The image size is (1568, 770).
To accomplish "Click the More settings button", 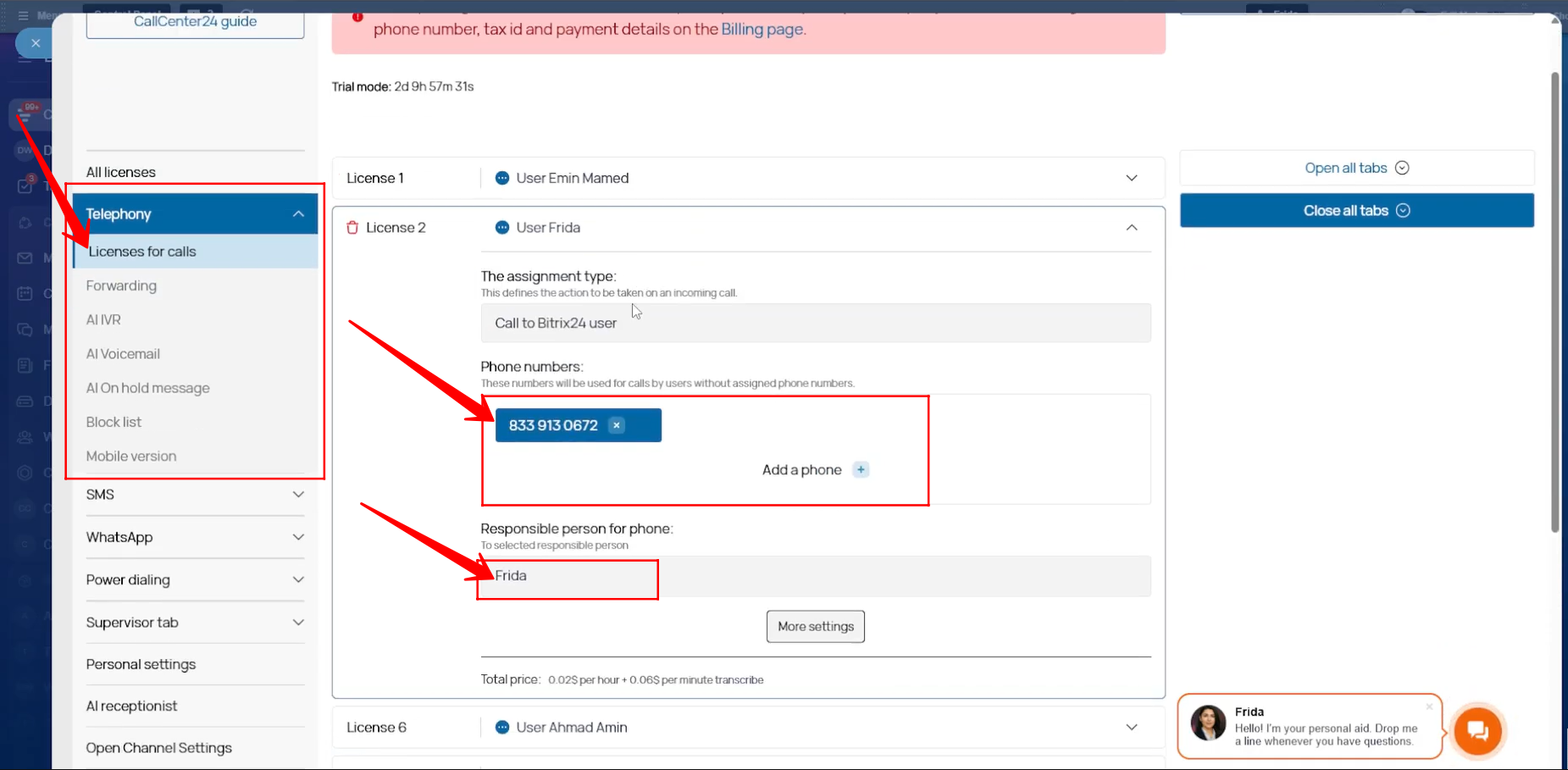I will tap(815, 627).
